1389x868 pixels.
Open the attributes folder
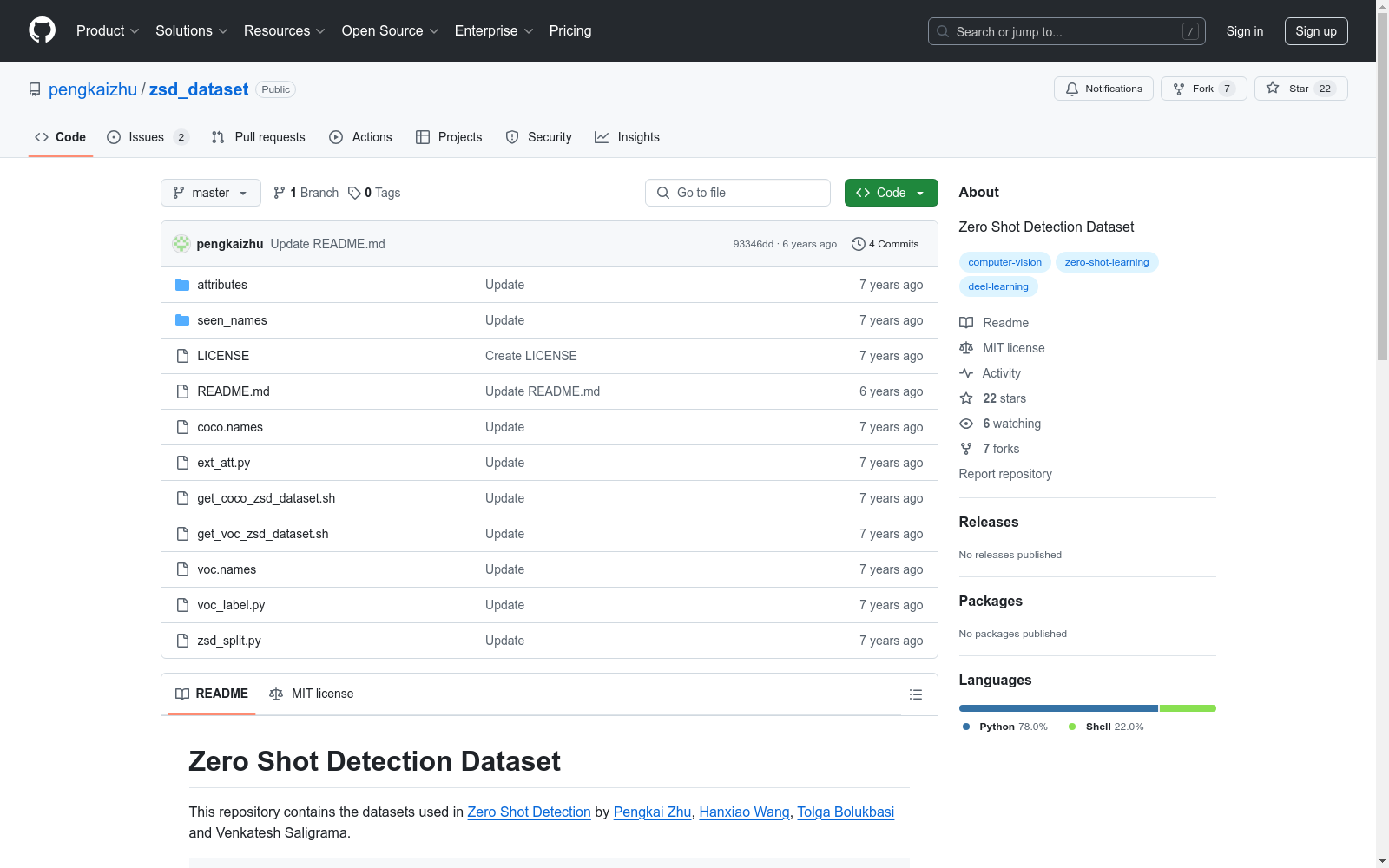tap(222, 285)
